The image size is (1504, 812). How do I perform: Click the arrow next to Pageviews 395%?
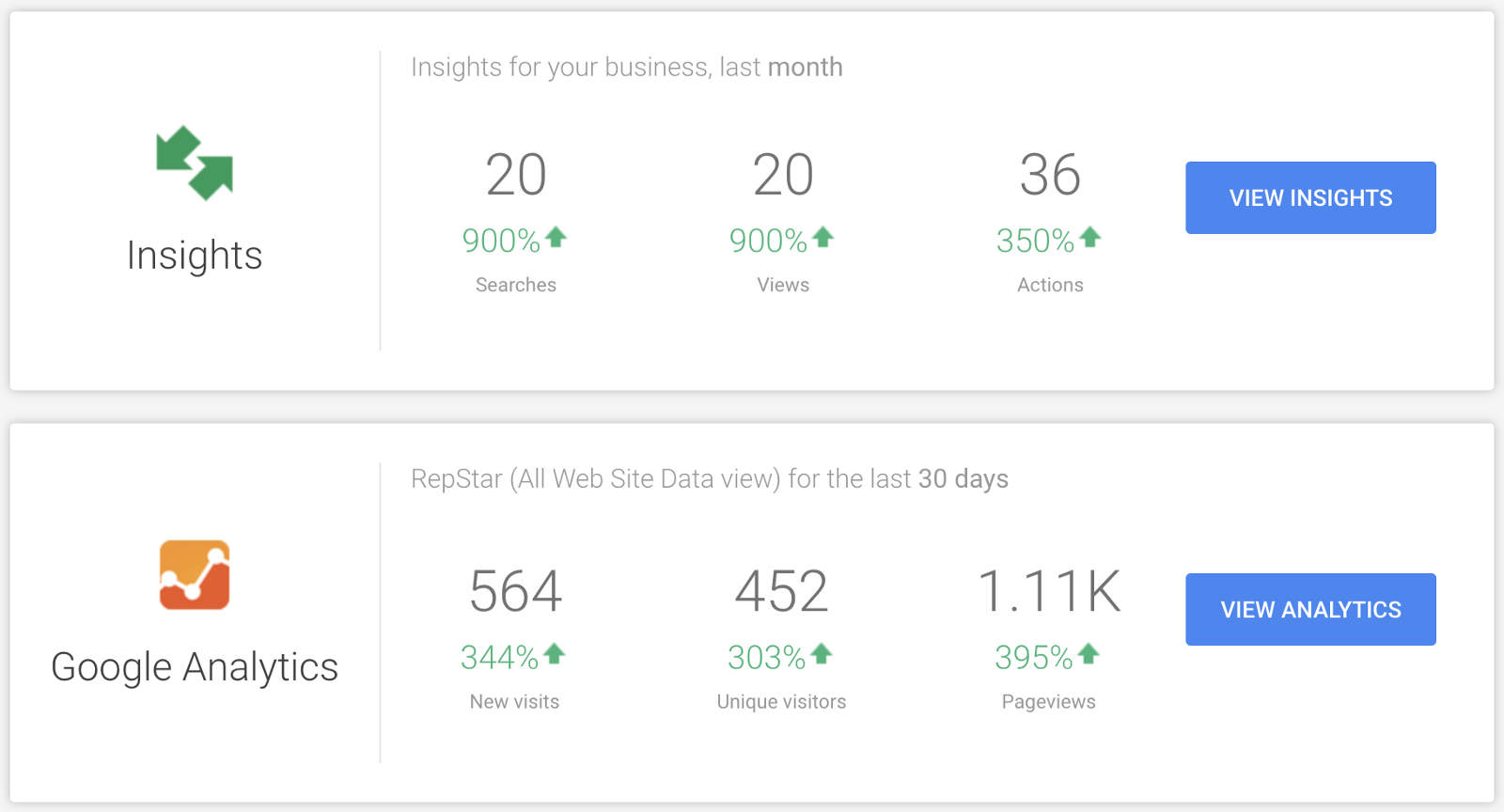(x=1088, y=653)
